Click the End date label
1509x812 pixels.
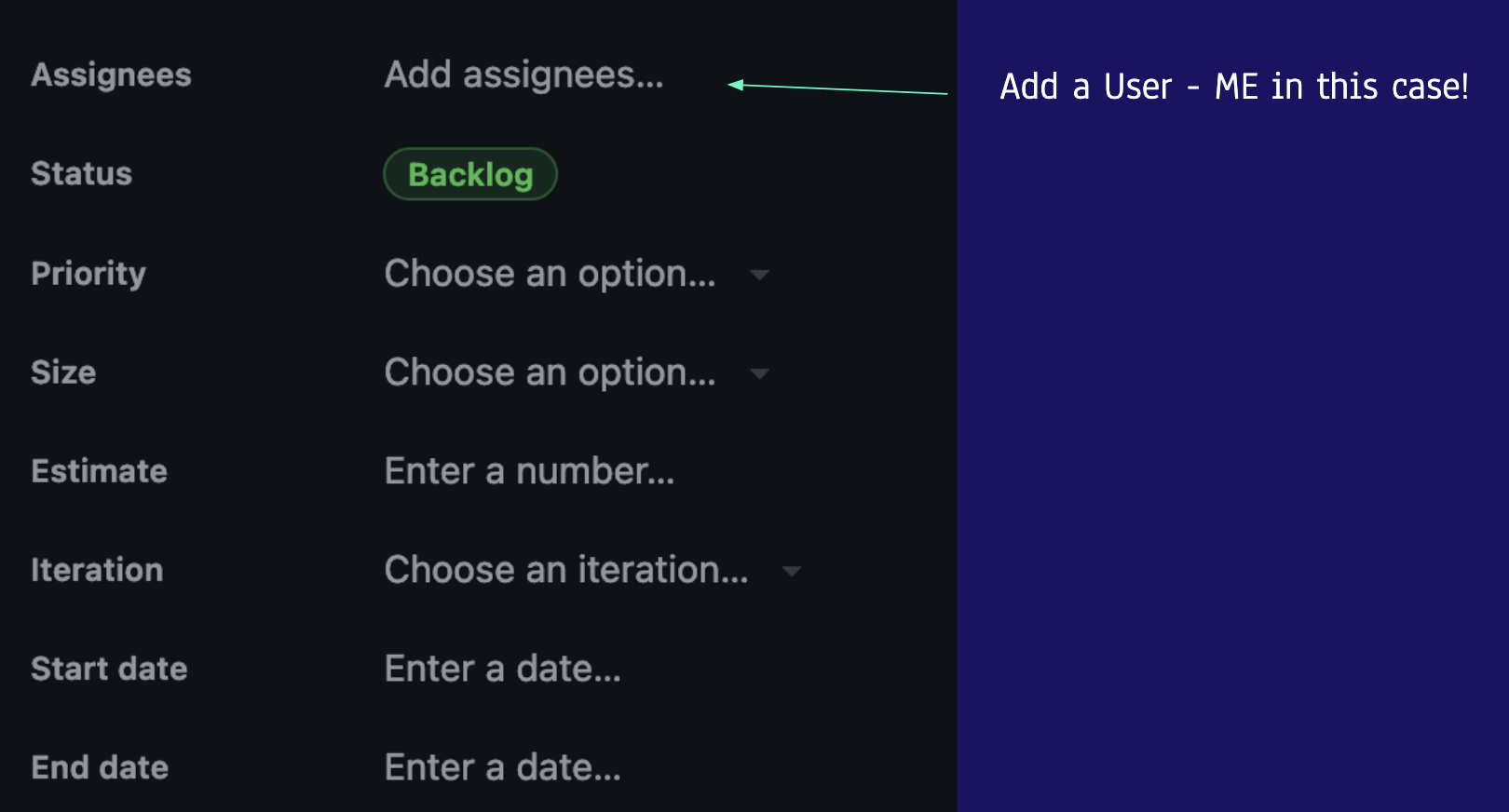pos(99,767)
